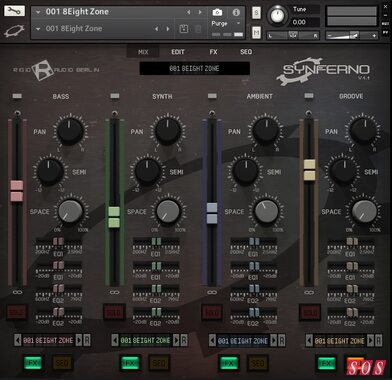The width and height of the screenshot is (392, 380).
Task: Go to next preset in second header row
Action: (x=168, y=29)
